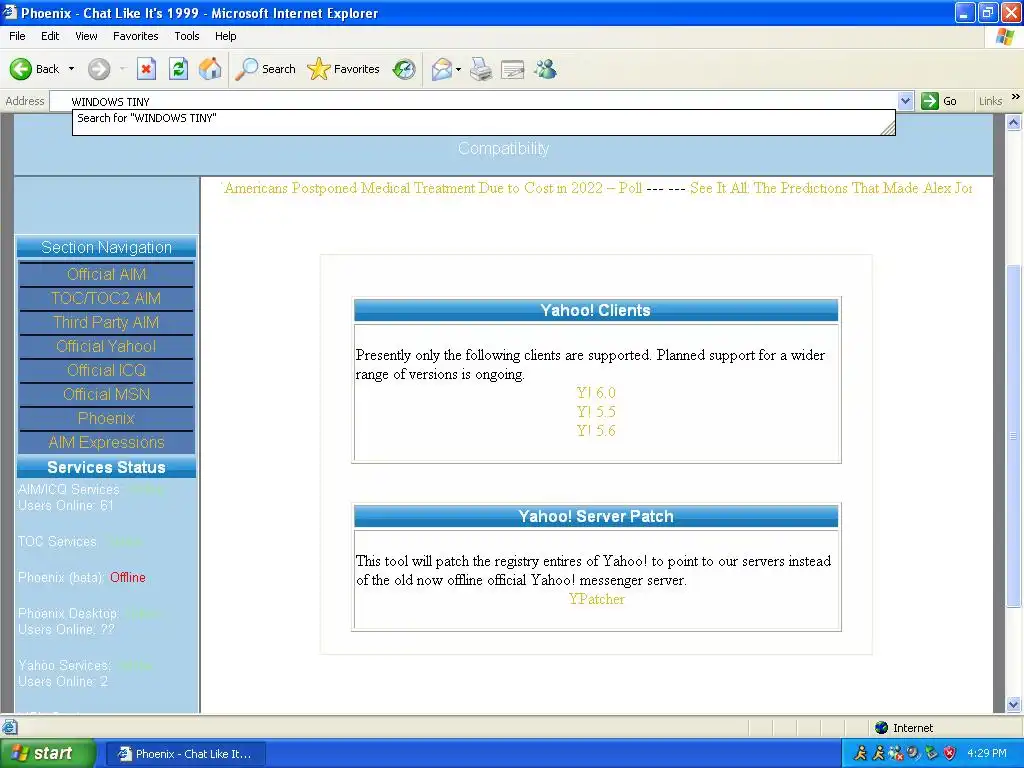Expand the address bar dropdown arrow

(905, 101)
